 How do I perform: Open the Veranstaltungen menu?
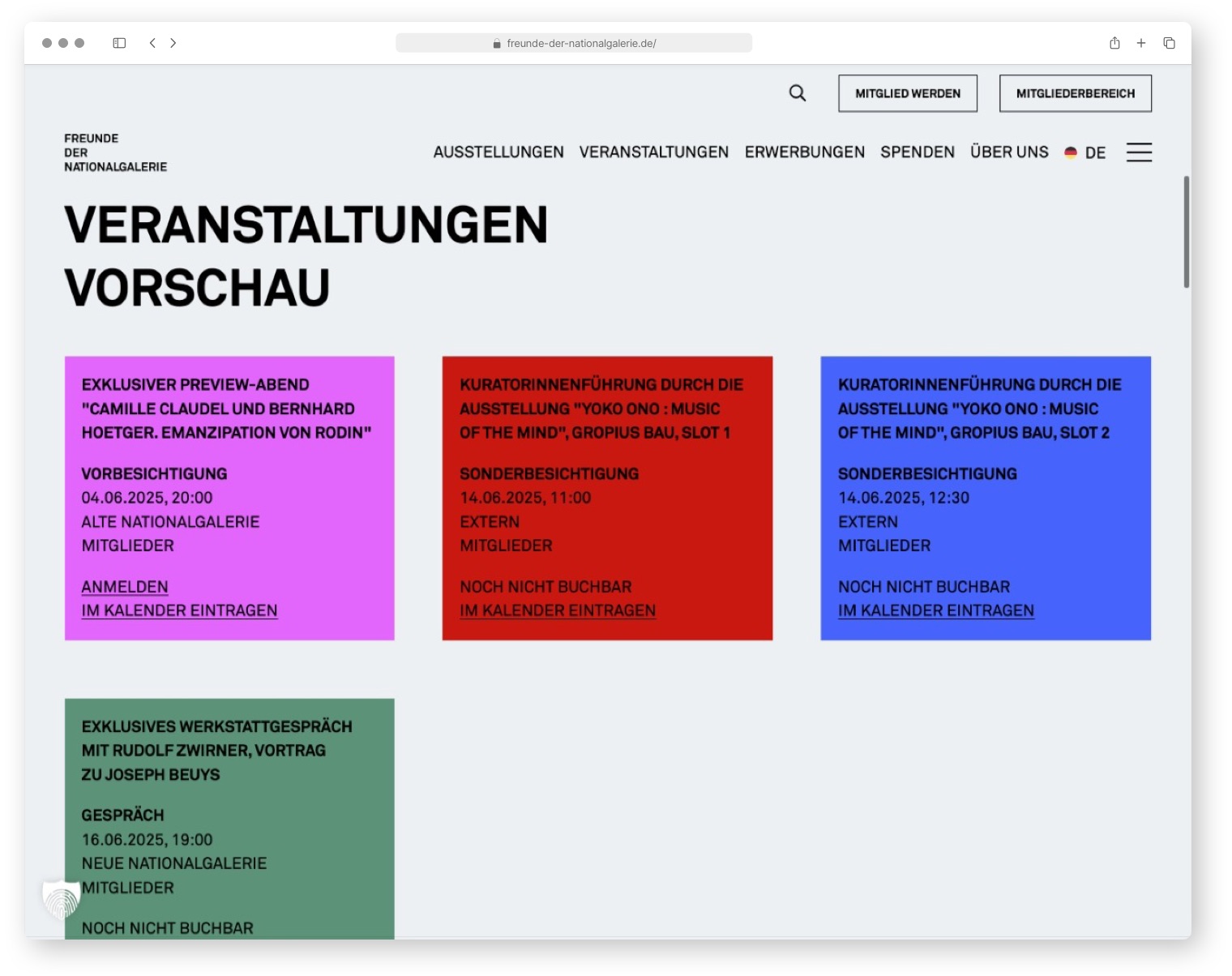pos(654,152)
